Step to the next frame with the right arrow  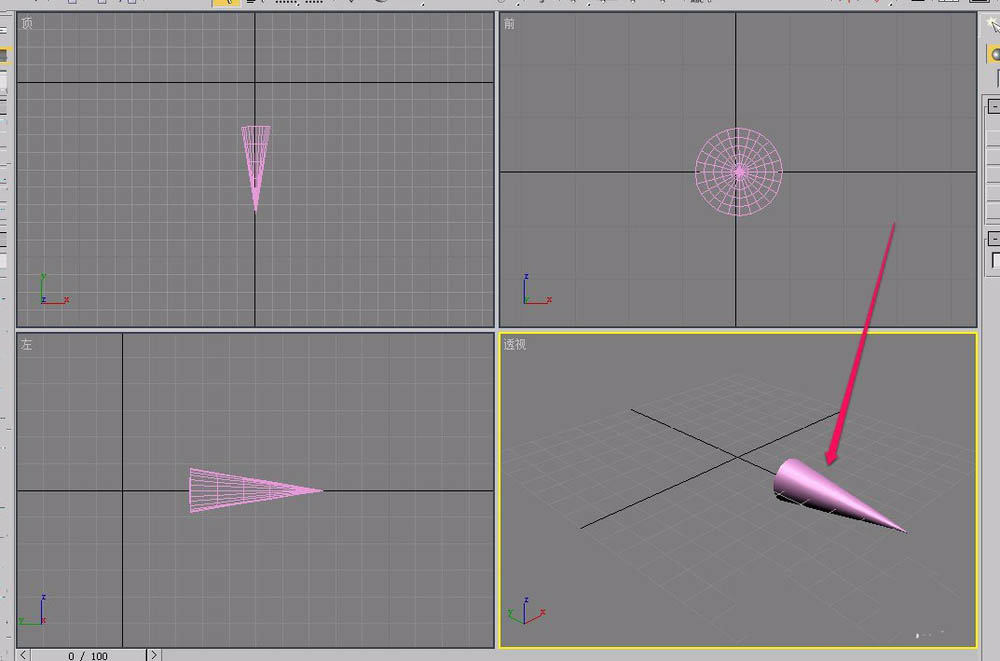pyautogui.click(x=154, y=655)
